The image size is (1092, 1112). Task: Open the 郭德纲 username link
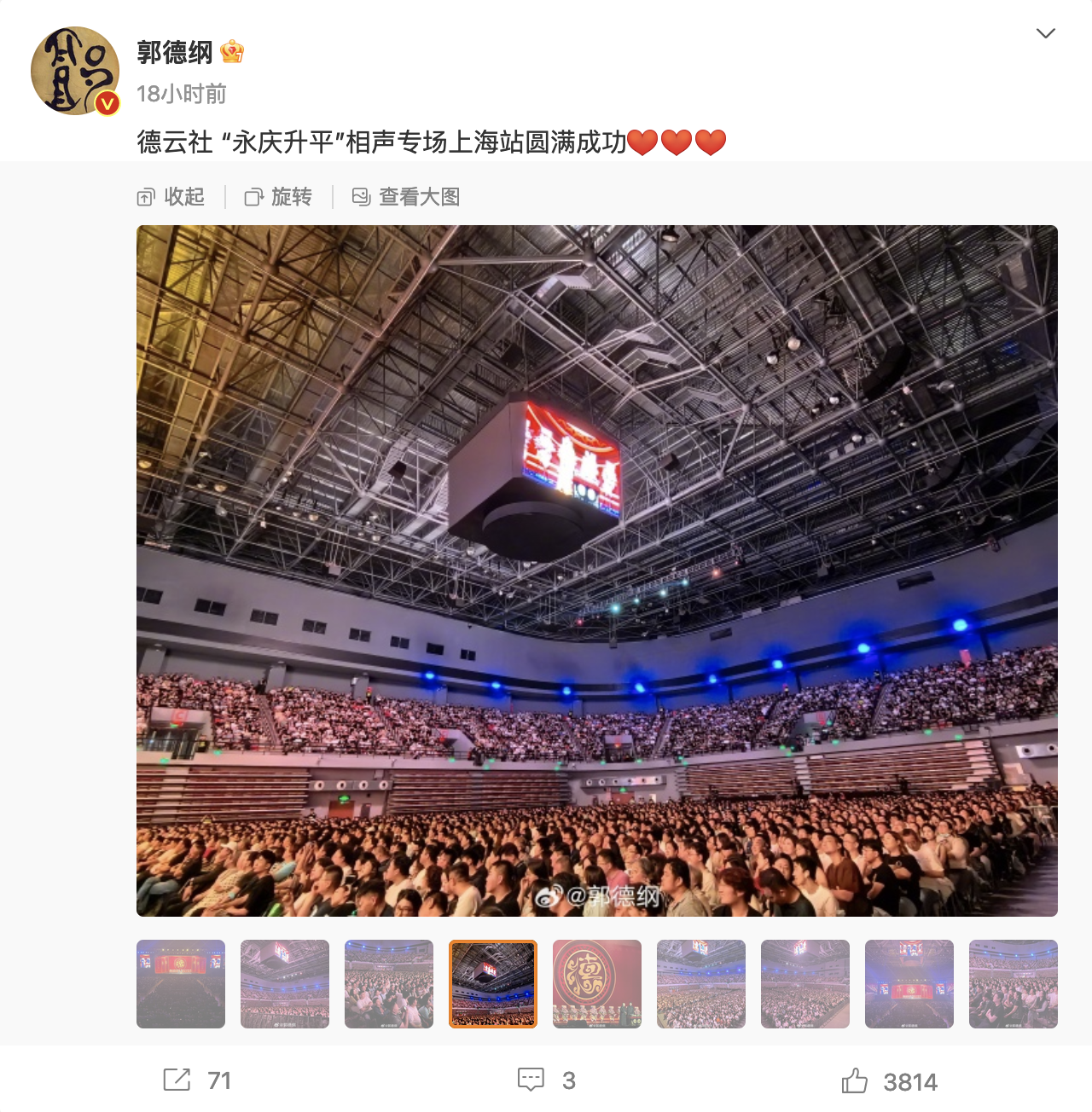pyautogui.click(x=175, y=52)
